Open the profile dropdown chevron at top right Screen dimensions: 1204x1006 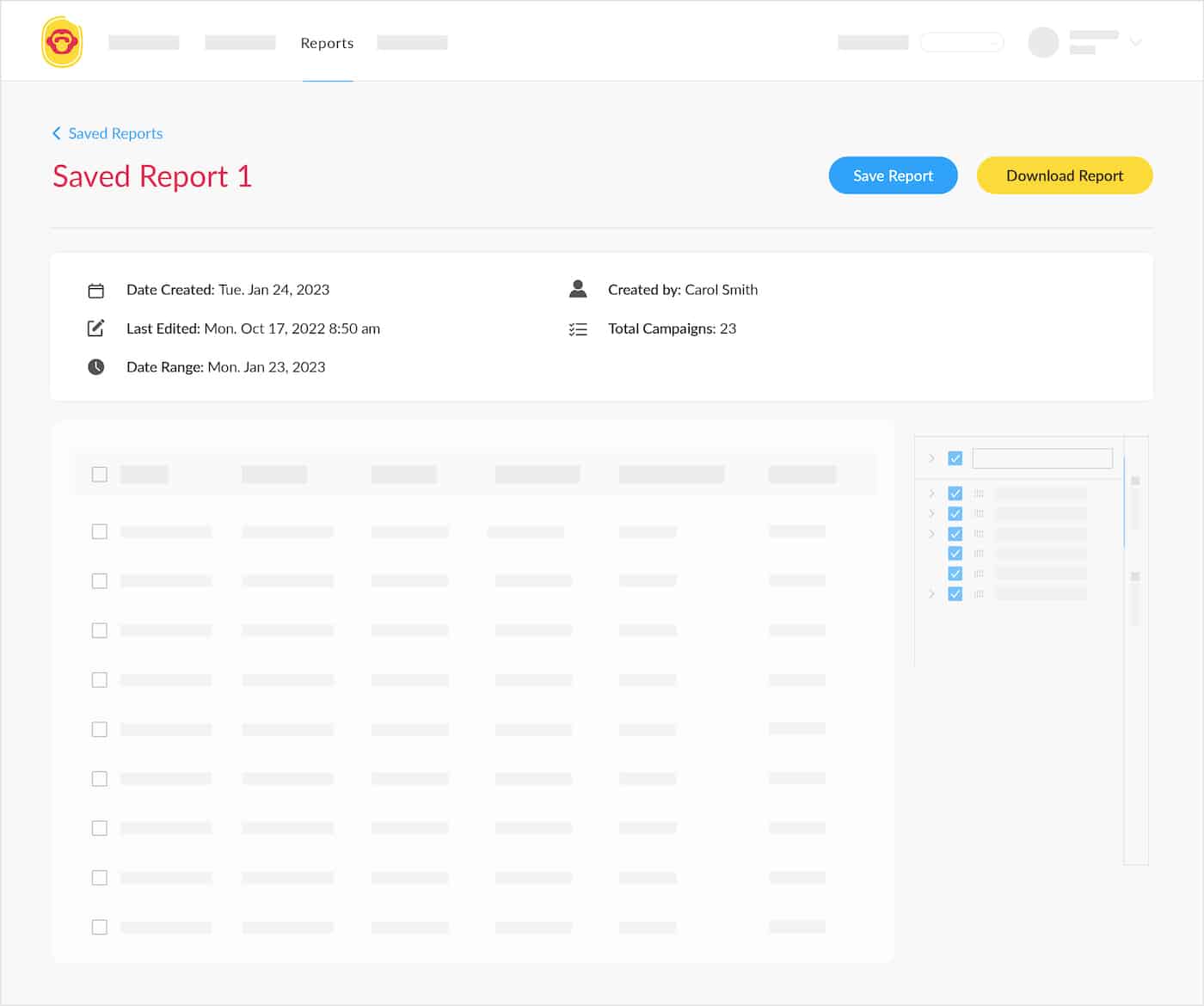coord(1136,41)
